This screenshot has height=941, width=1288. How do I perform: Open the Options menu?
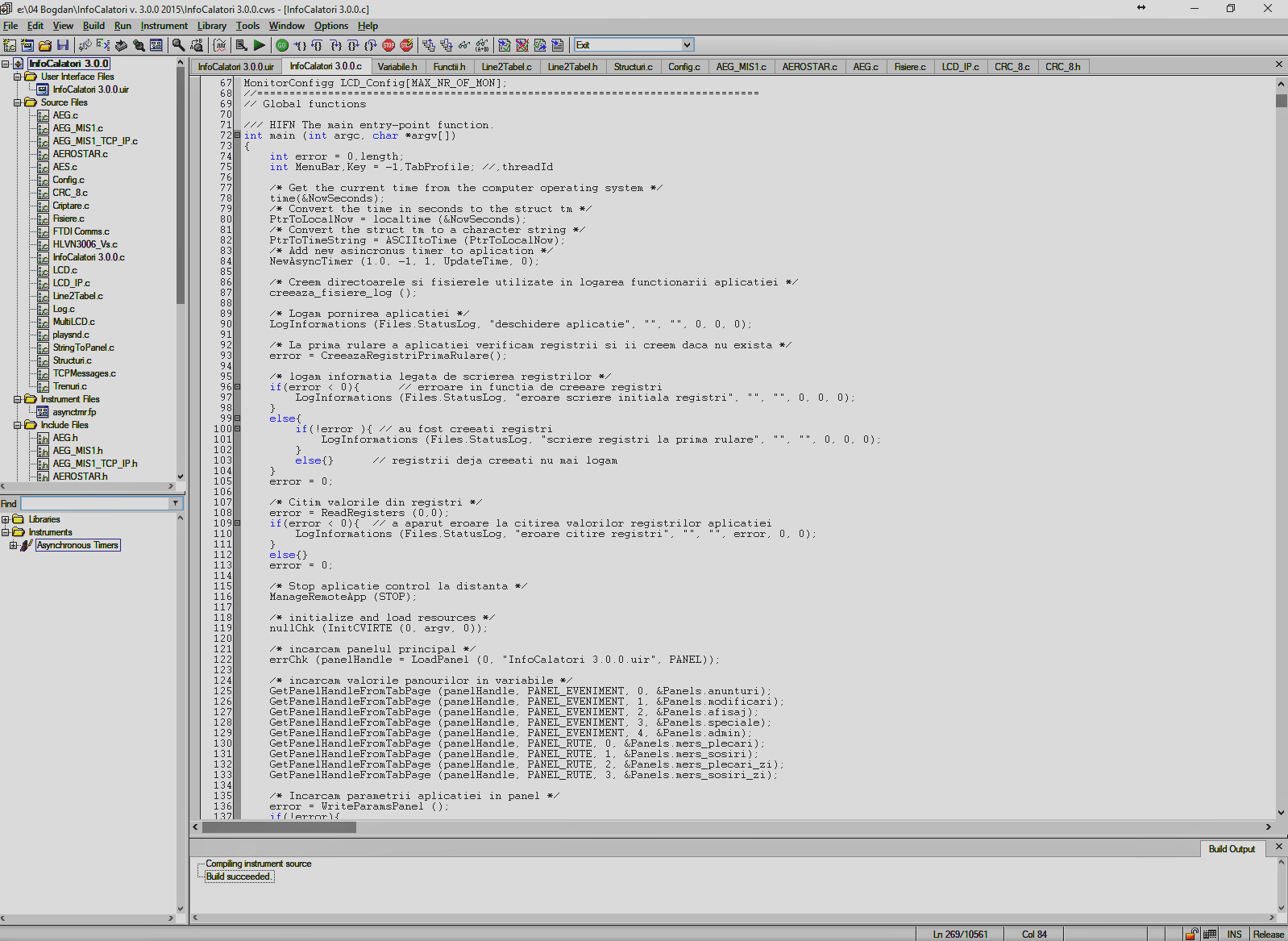330,26
